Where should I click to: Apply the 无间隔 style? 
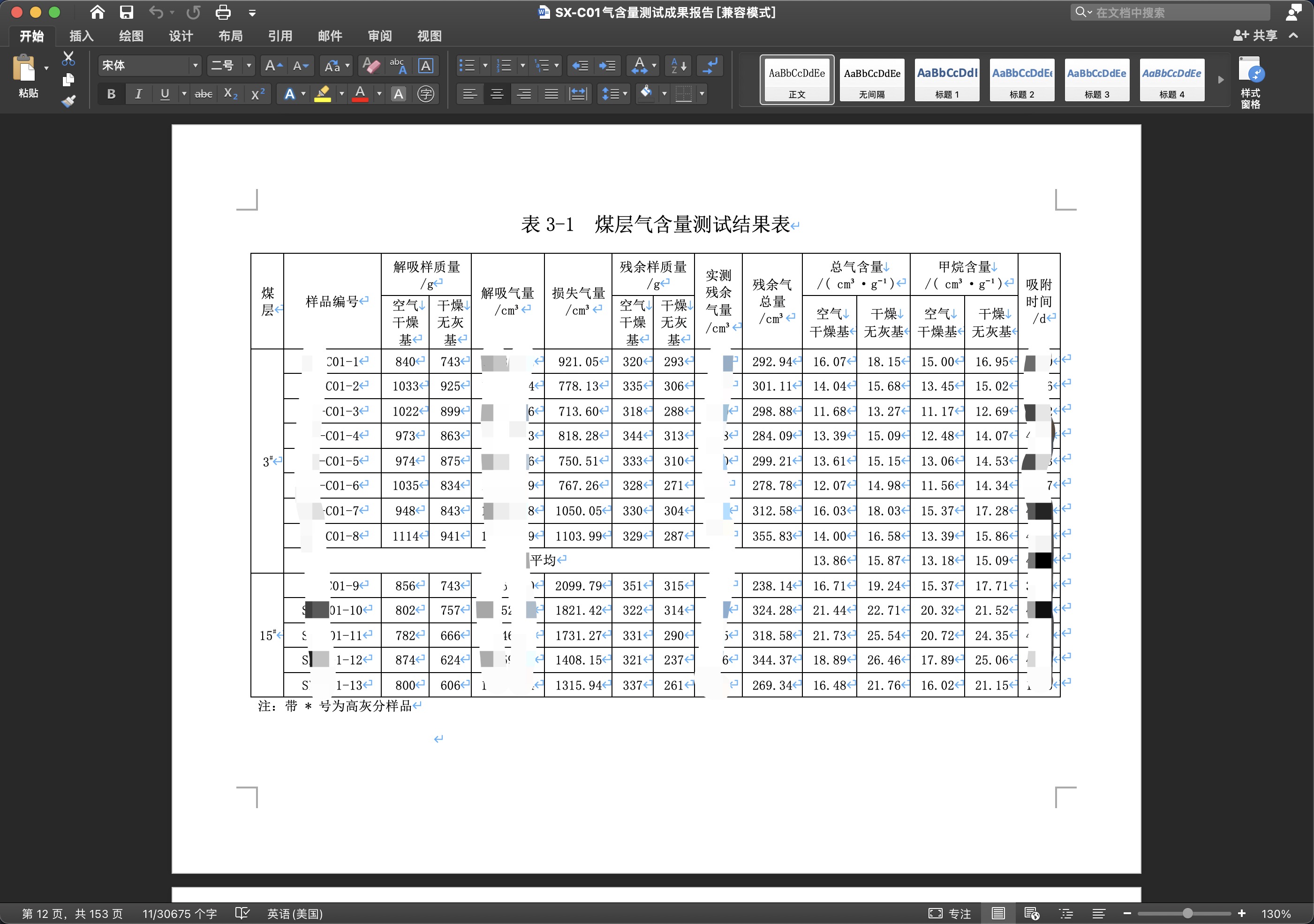[872, 80]
